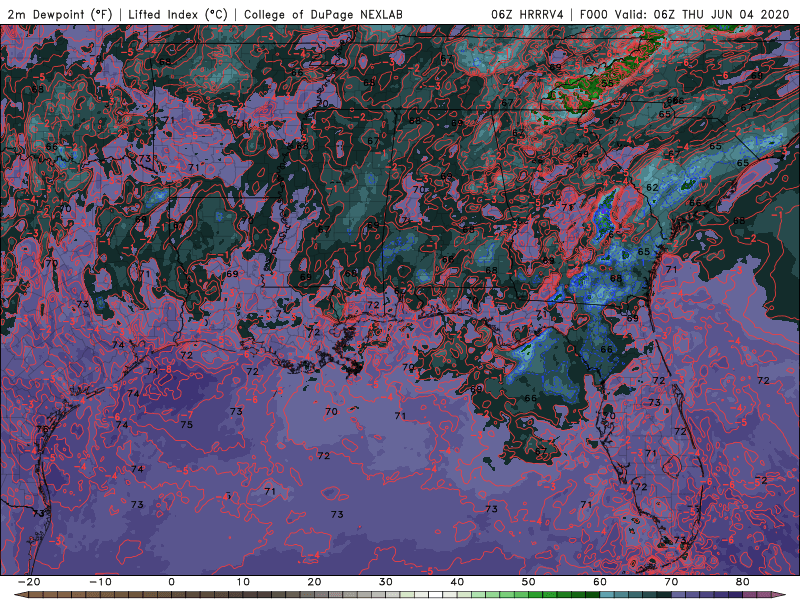Click the right arrow end of the color bar
Viewport: 800px width, 600px height.
click(x=779, y=595)
